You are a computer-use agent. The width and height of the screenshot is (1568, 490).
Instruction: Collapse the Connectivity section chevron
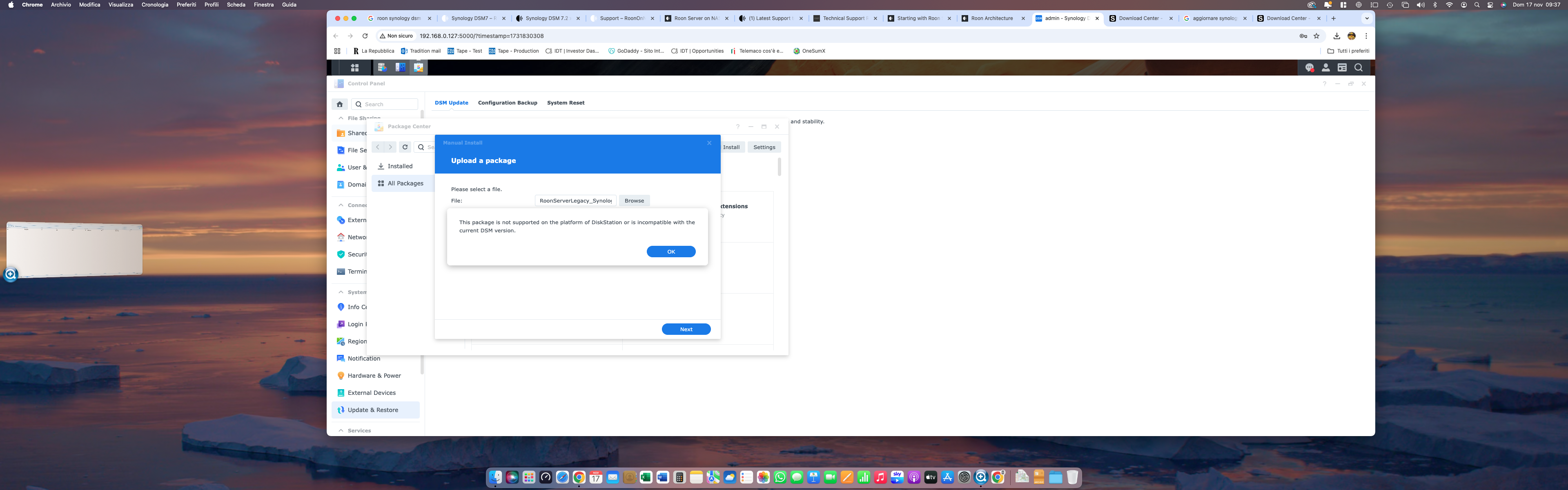[341, 205]
